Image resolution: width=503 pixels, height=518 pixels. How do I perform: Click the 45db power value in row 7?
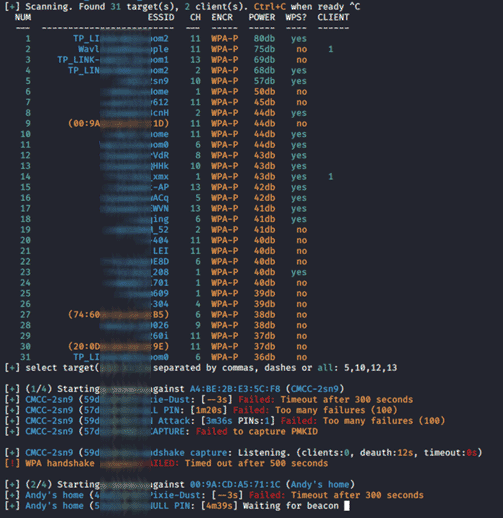click(264, 102)
